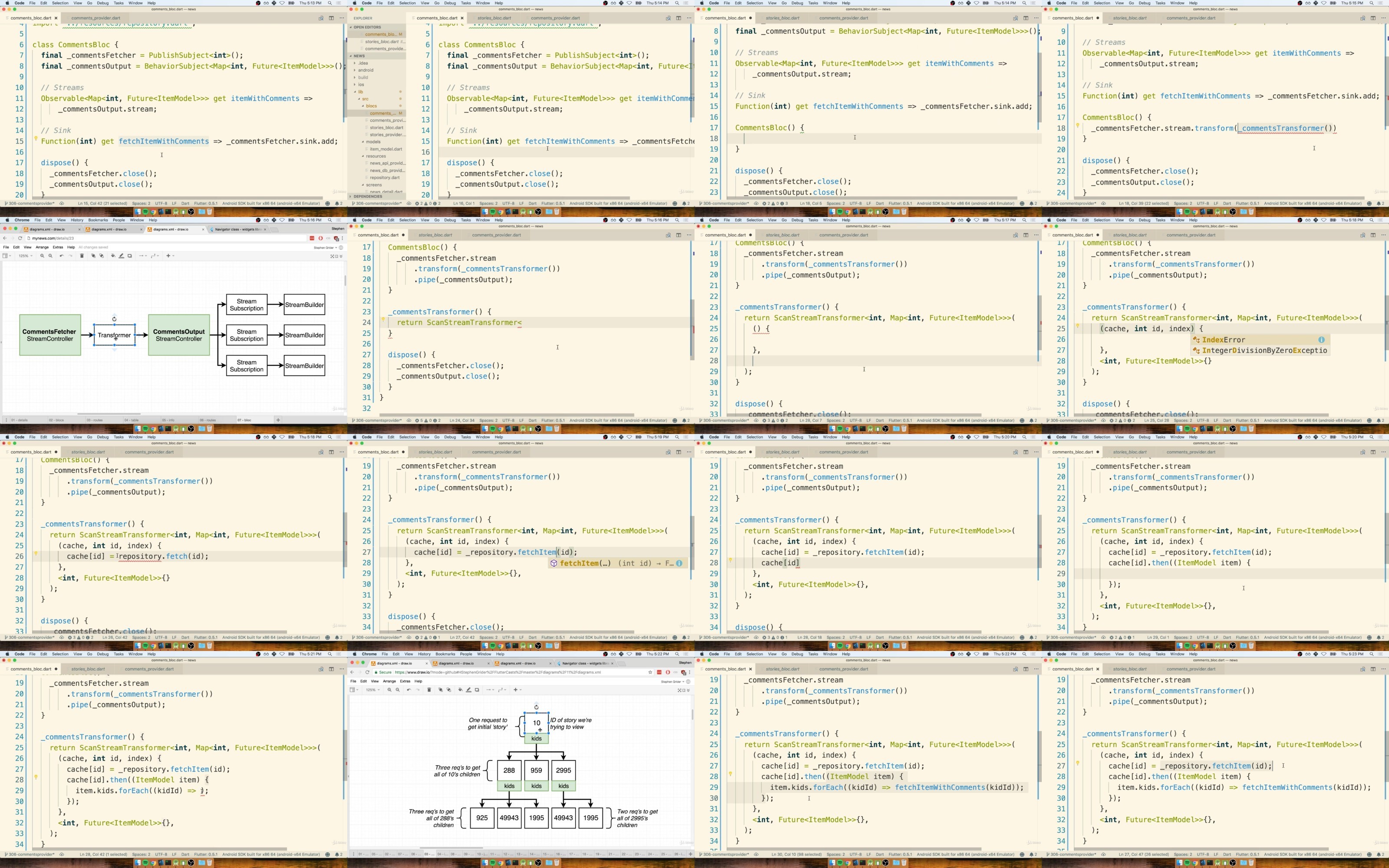Expand .idea folder in Explorer
This screenshot has height=868, width=1389.
pos(376,63)
